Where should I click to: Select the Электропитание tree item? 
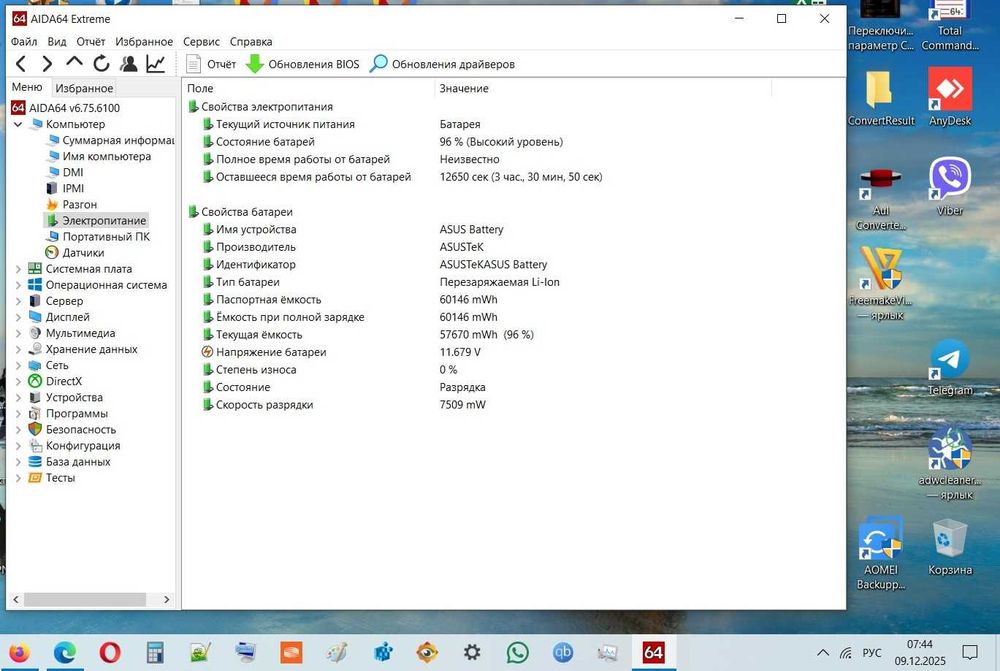pyautogui.click(x=96, y=221)
